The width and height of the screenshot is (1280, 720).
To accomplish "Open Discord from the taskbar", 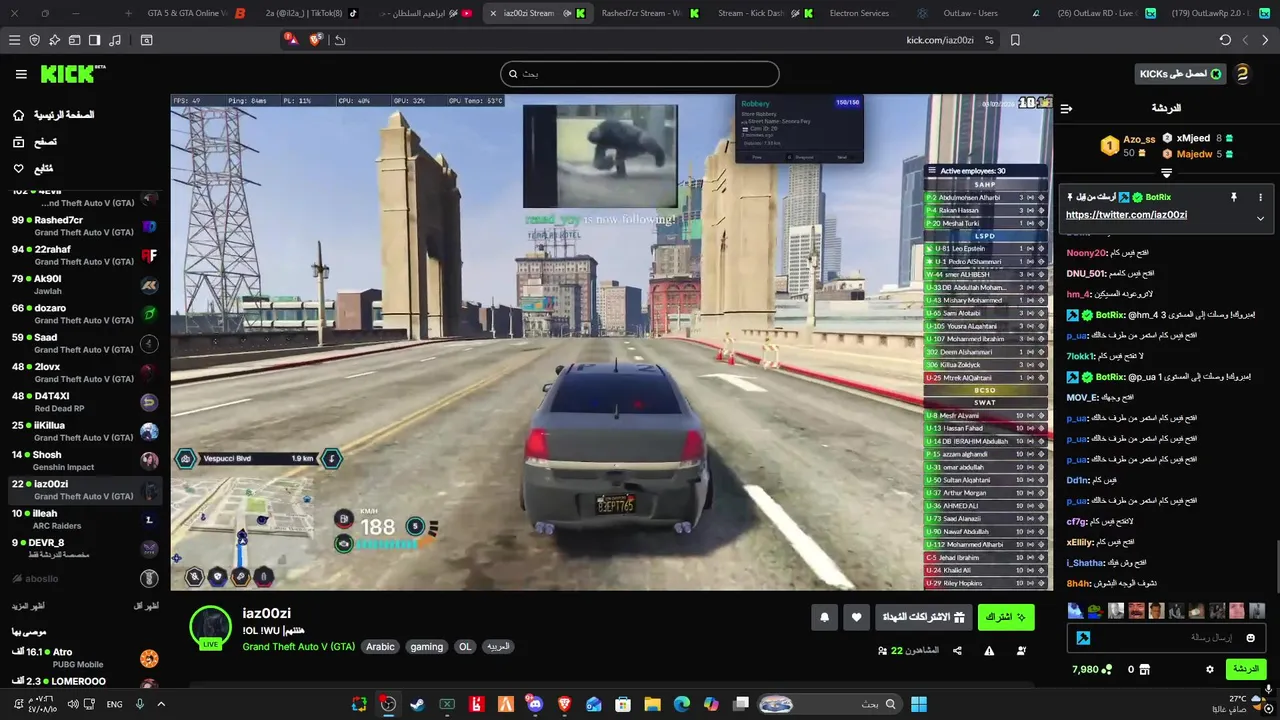I will click(535, 704).
